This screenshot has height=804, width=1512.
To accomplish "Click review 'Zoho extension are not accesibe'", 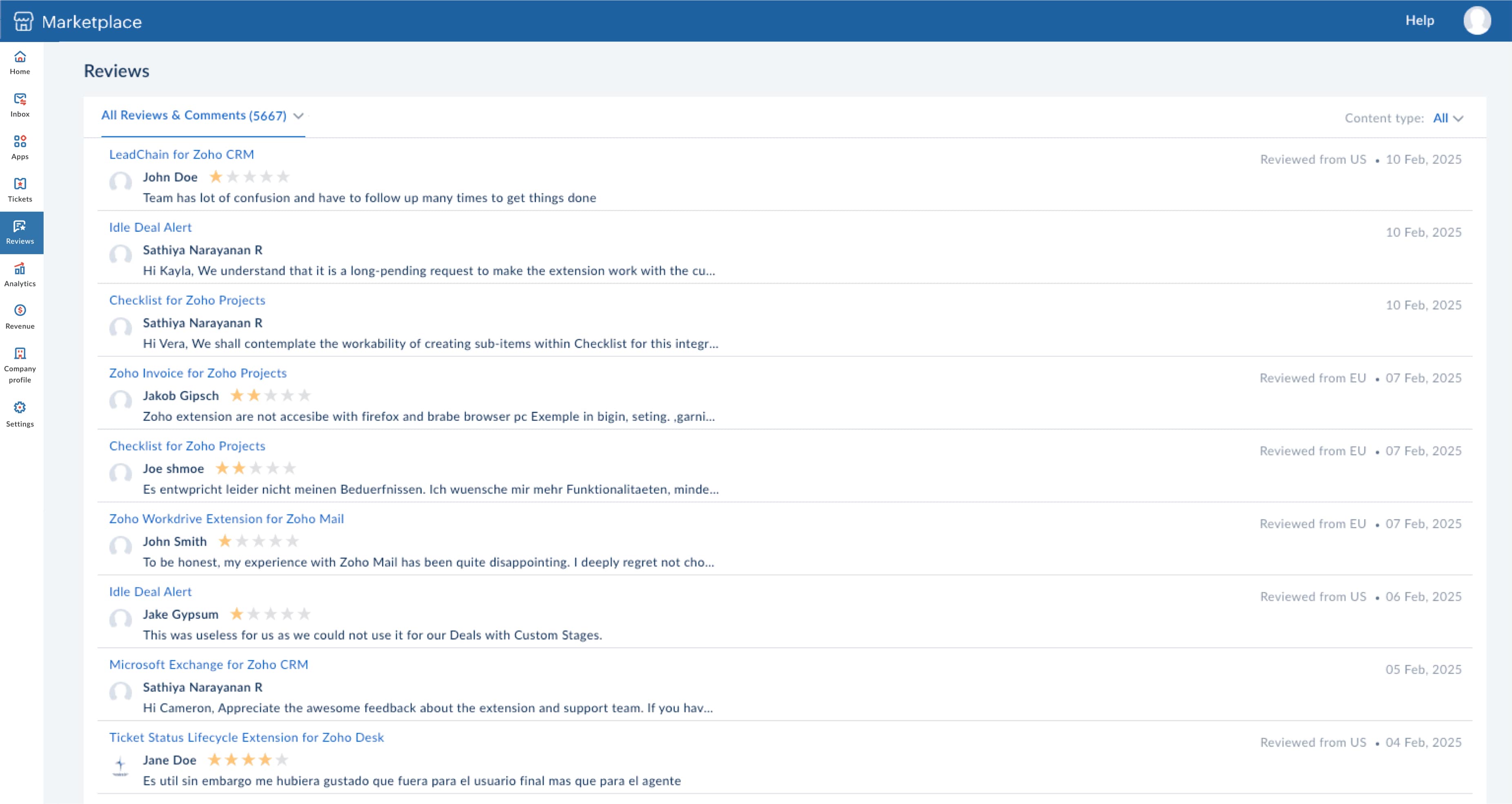I will pyautogui.click(x=429, y=417).
